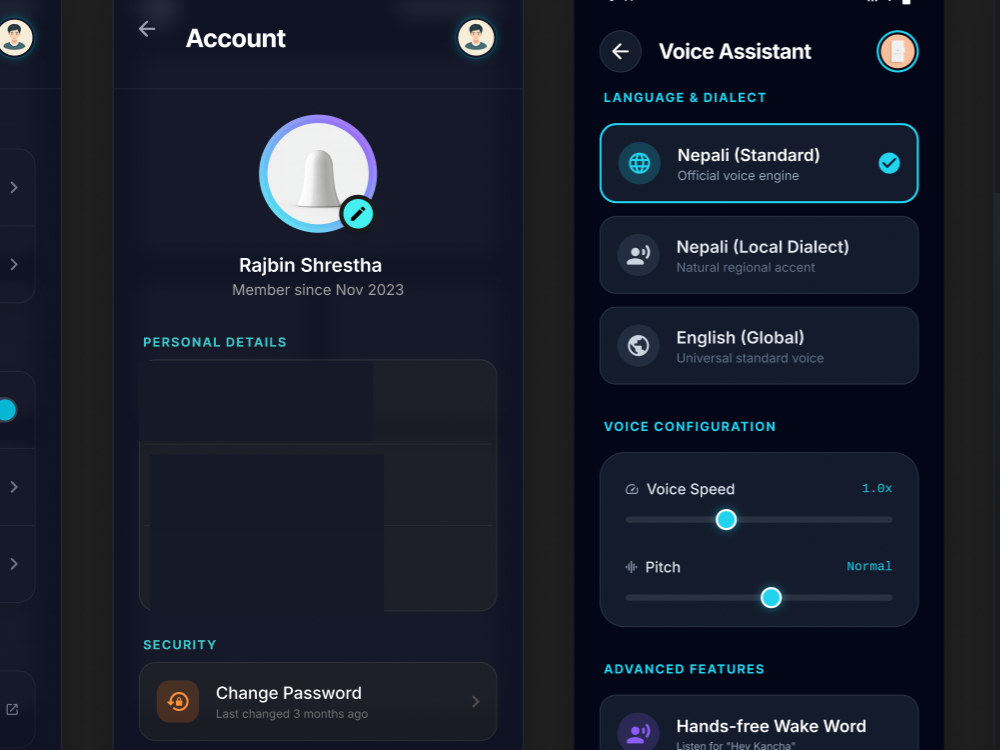Open avatar in Voice Assistant header
Image resolution: width=1000 pixels, height=750 pixels.
[x=897, y=52]
